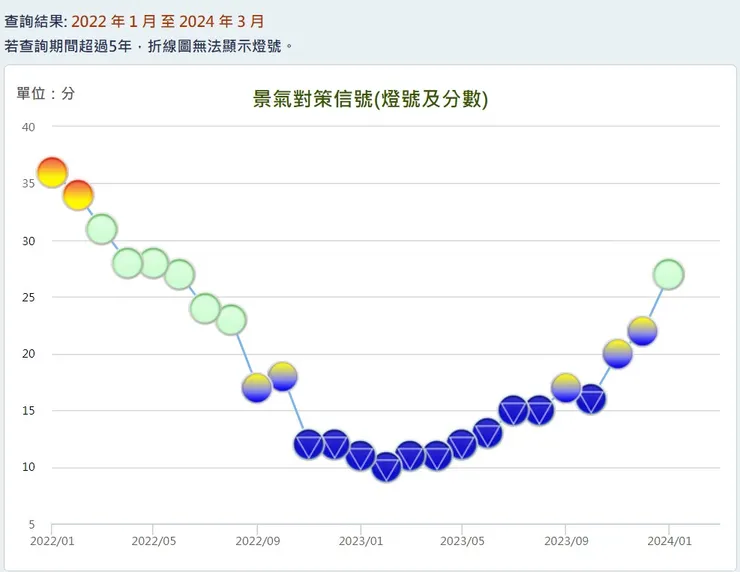The image size is (740, 572).
Task: Select the June 2022 green light marker at 27
Action: (179, 275)
